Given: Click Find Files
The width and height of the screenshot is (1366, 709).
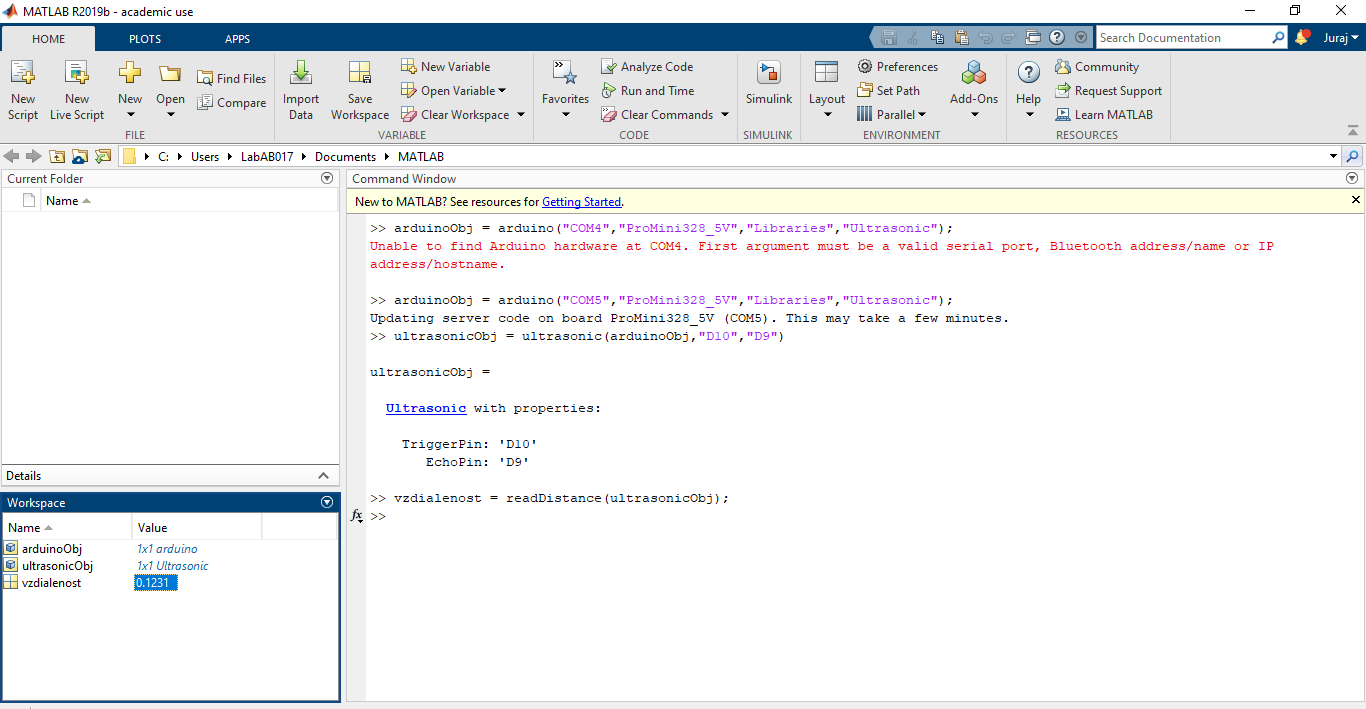Looking at the screenshot, I should [231, 78].
